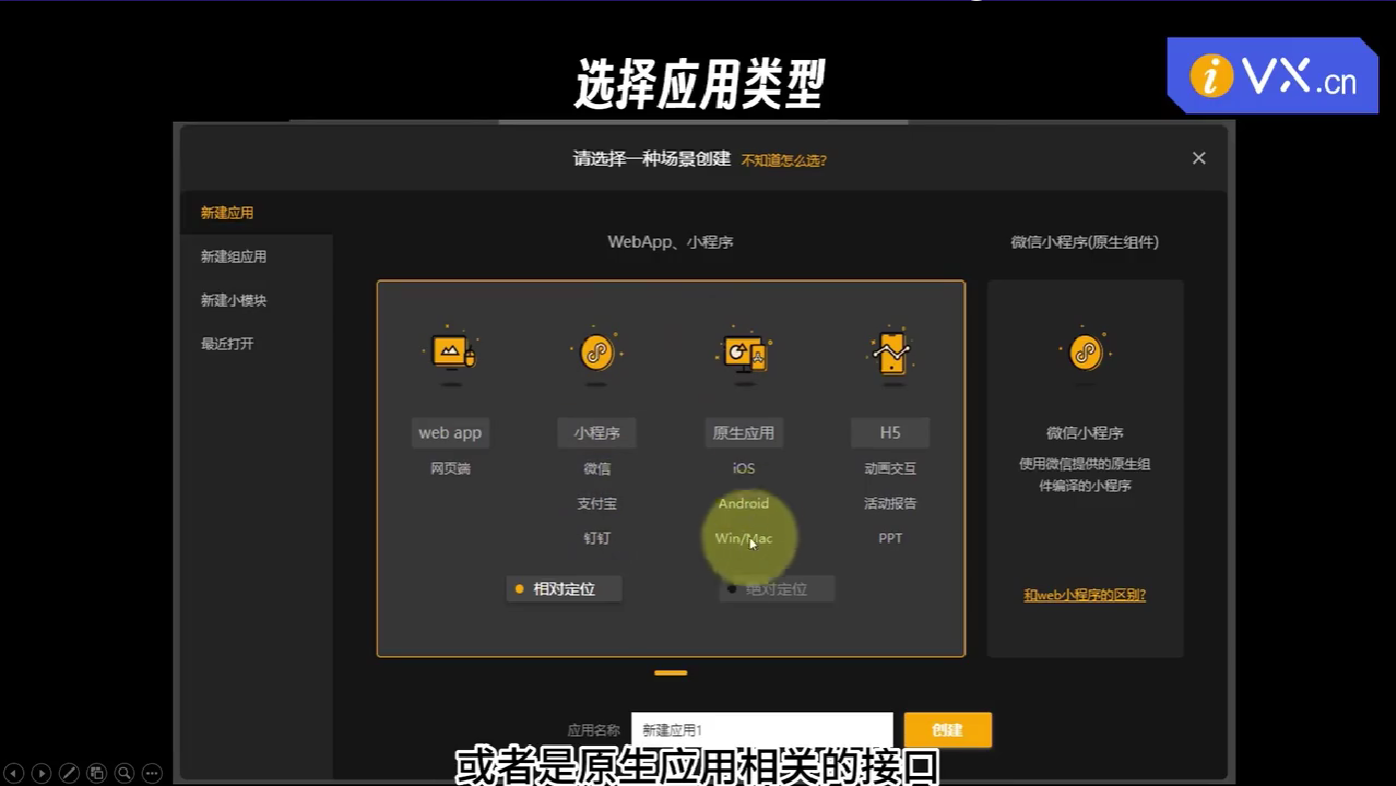Close the scene creation dialog
Viewport: 1396px width, 786px height.
click(1199, 158)
